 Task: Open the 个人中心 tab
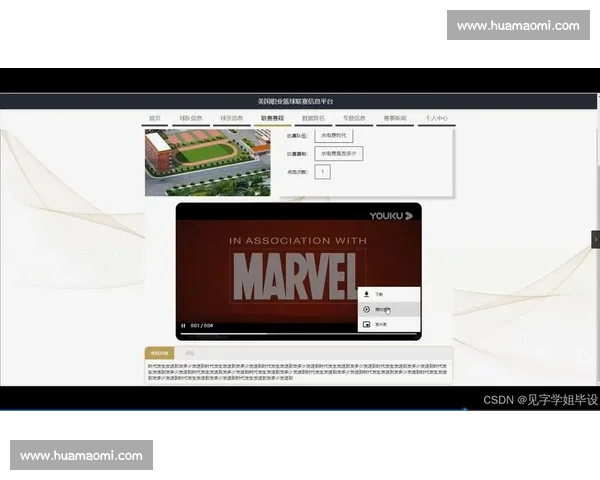[436, 118]
